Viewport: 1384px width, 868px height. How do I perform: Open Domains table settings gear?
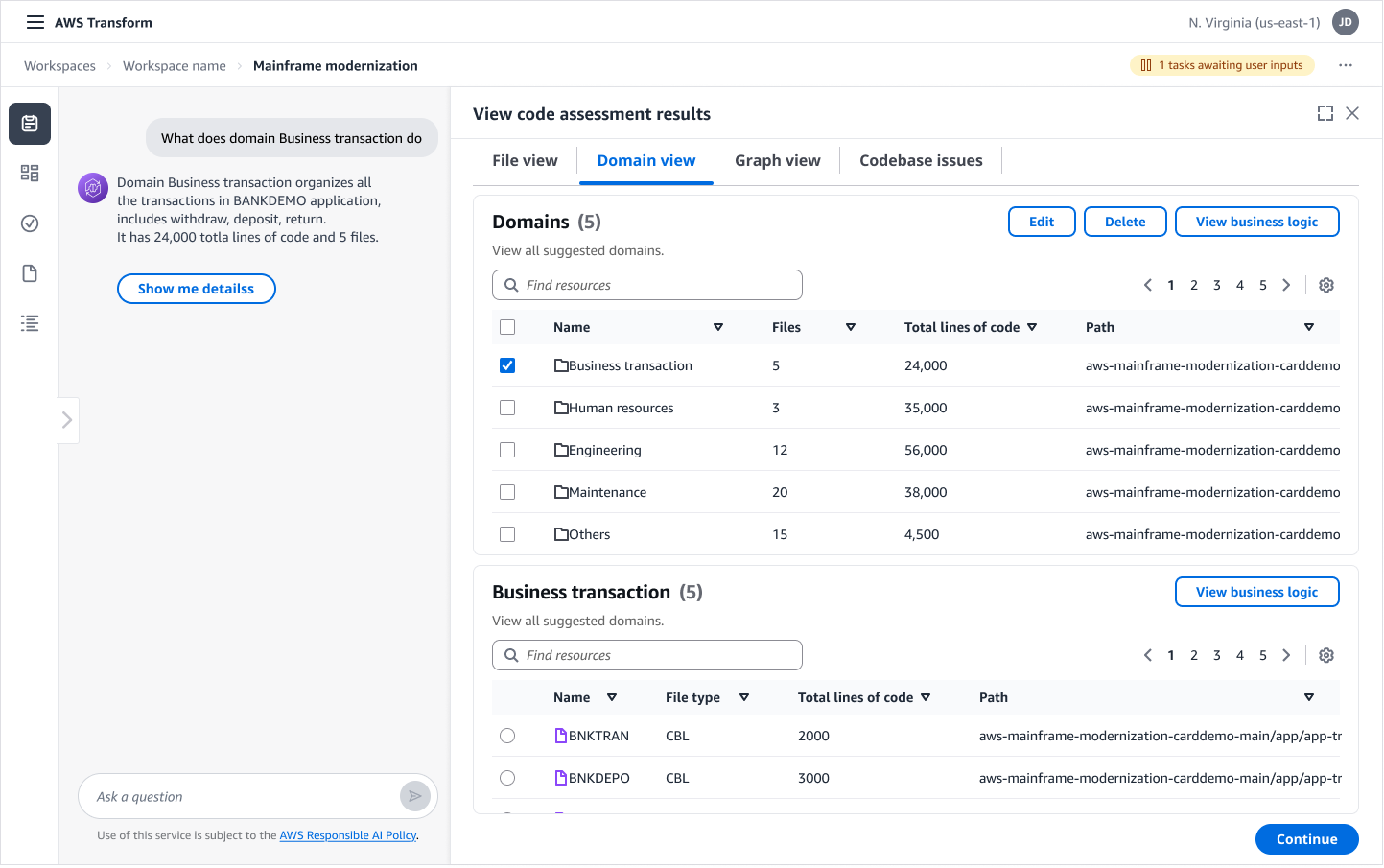coord(1326,285)
